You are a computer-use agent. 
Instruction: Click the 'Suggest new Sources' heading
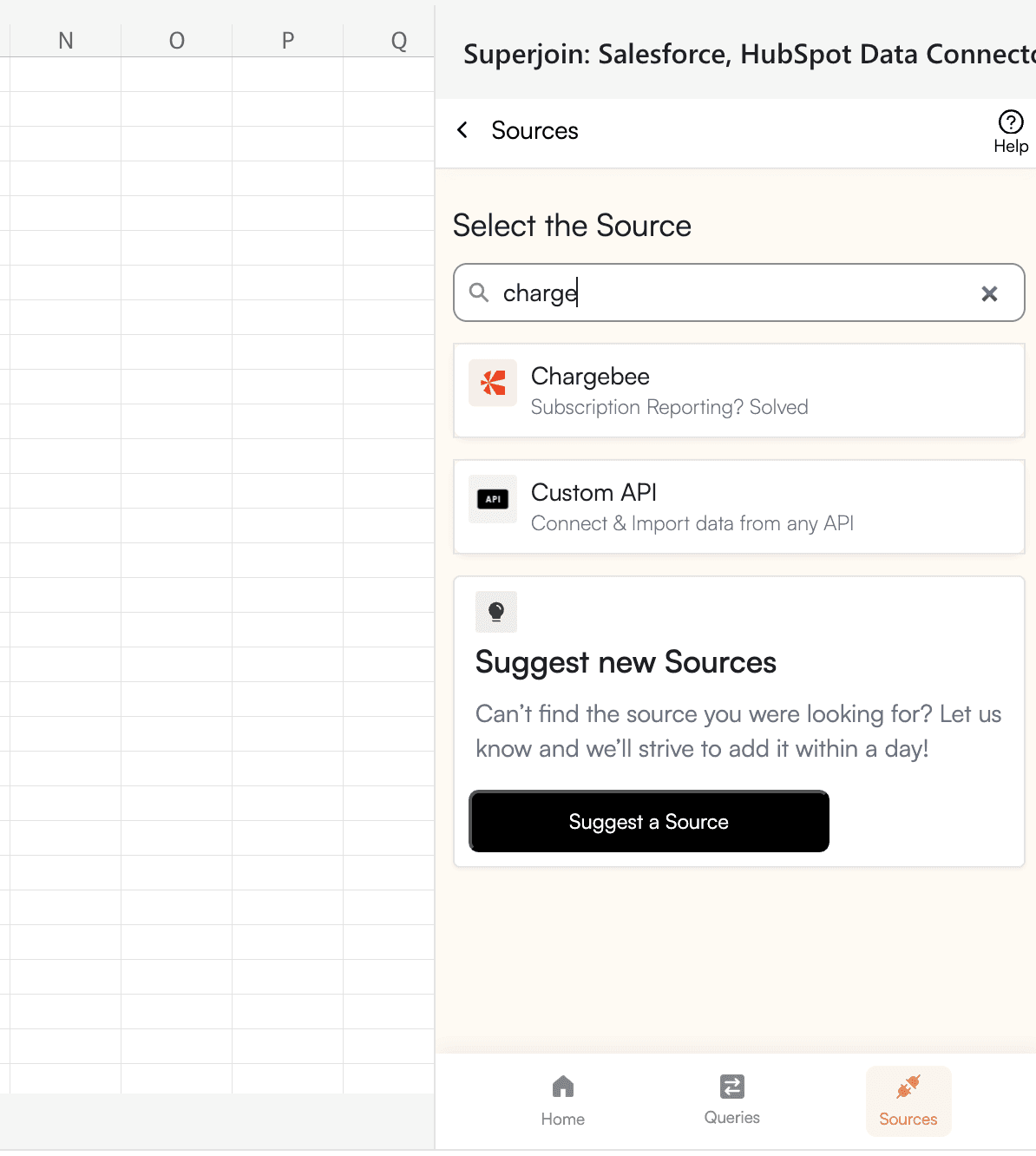coord(626,662)
